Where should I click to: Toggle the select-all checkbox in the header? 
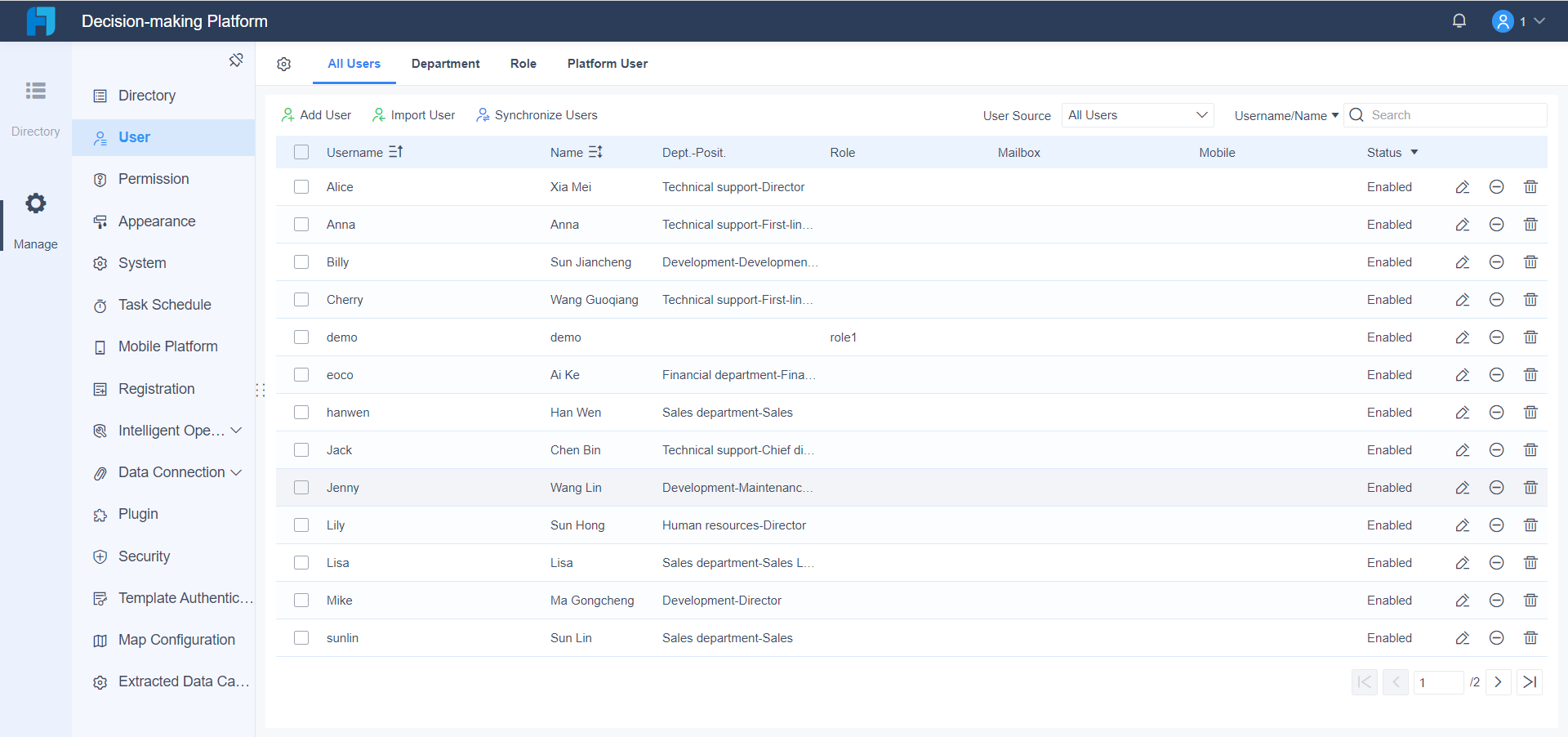pyautogui.click(x=301, y=152)
